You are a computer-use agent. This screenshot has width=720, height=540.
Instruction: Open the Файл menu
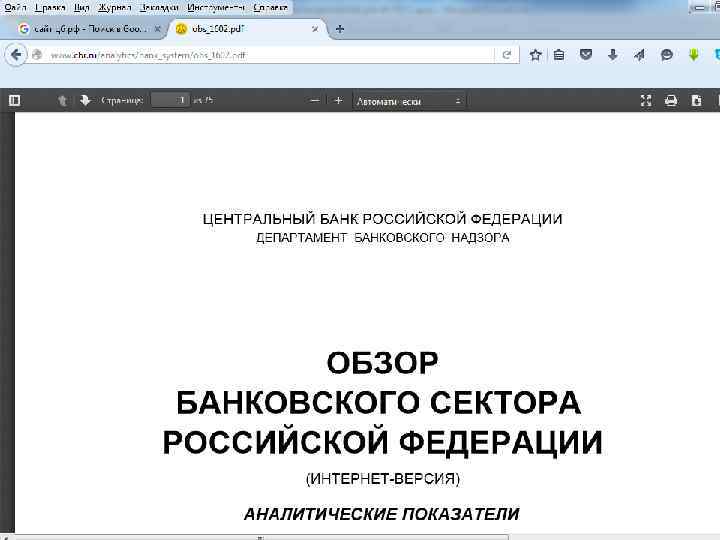tap(15, 7)
